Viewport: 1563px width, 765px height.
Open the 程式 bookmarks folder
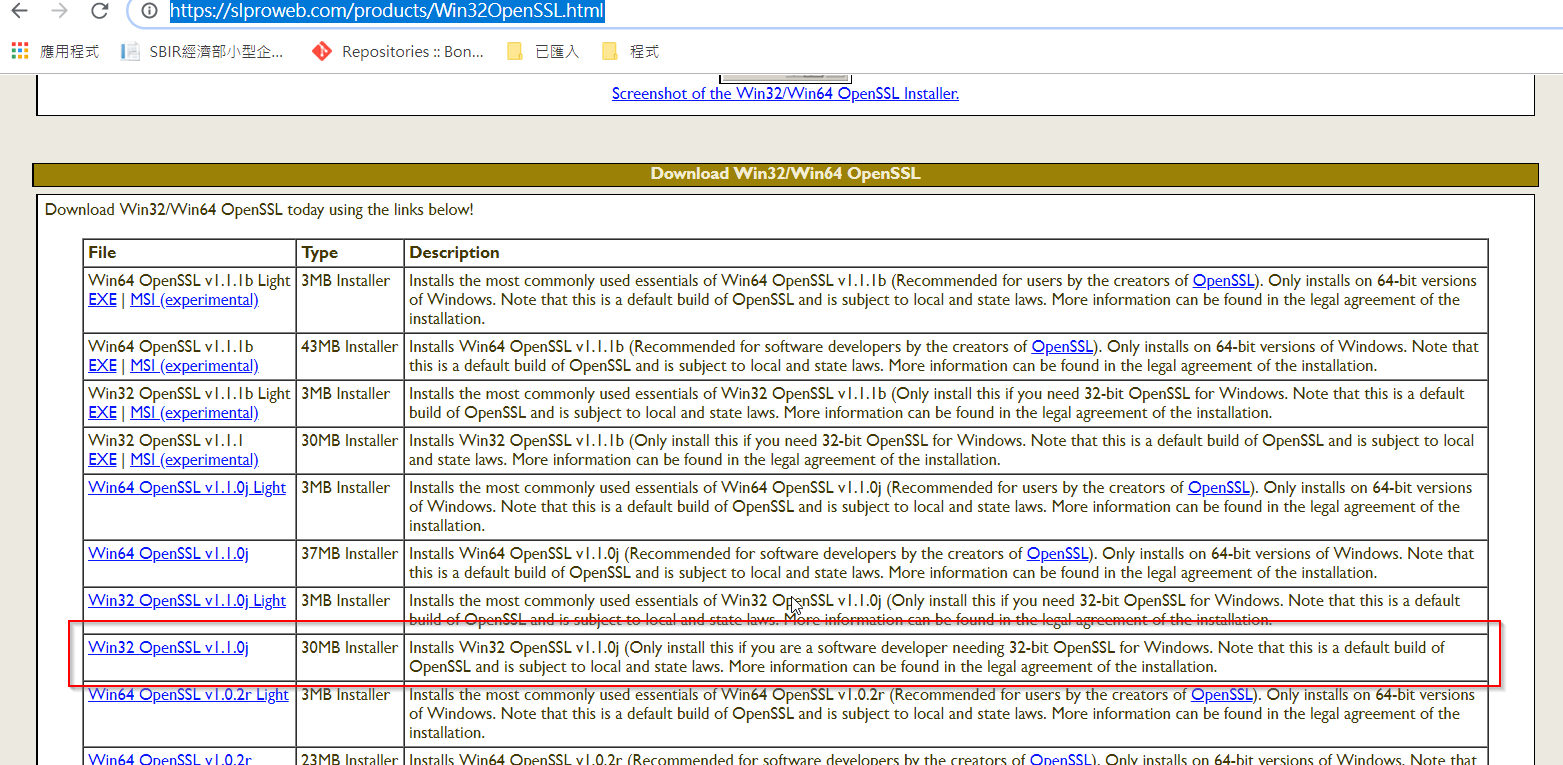click(631, 51)
